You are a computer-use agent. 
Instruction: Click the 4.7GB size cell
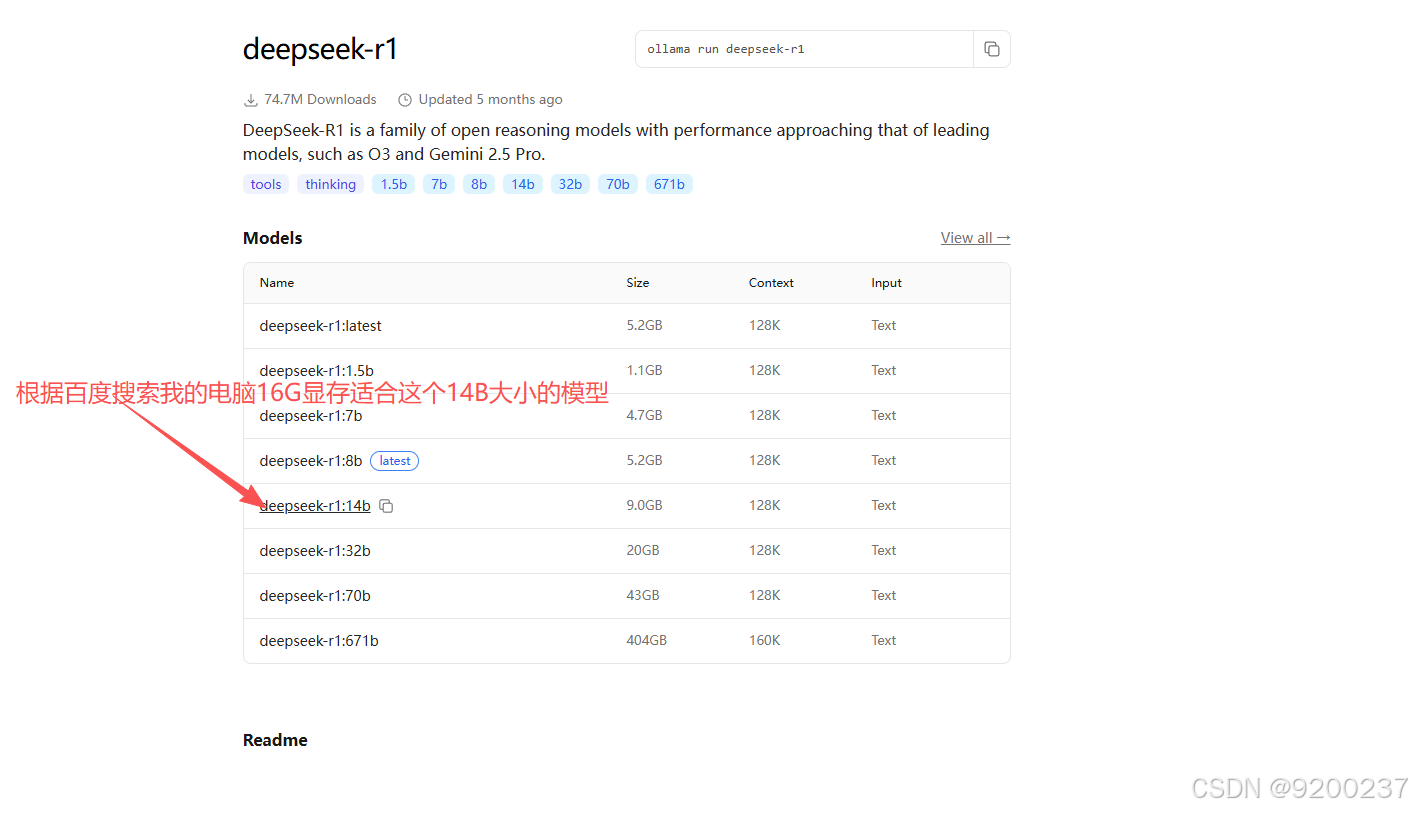click(644, 416)
